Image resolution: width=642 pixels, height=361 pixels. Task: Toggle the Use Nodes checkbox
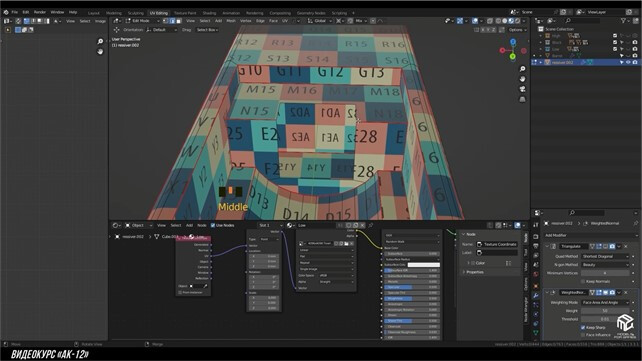[213, 225]
